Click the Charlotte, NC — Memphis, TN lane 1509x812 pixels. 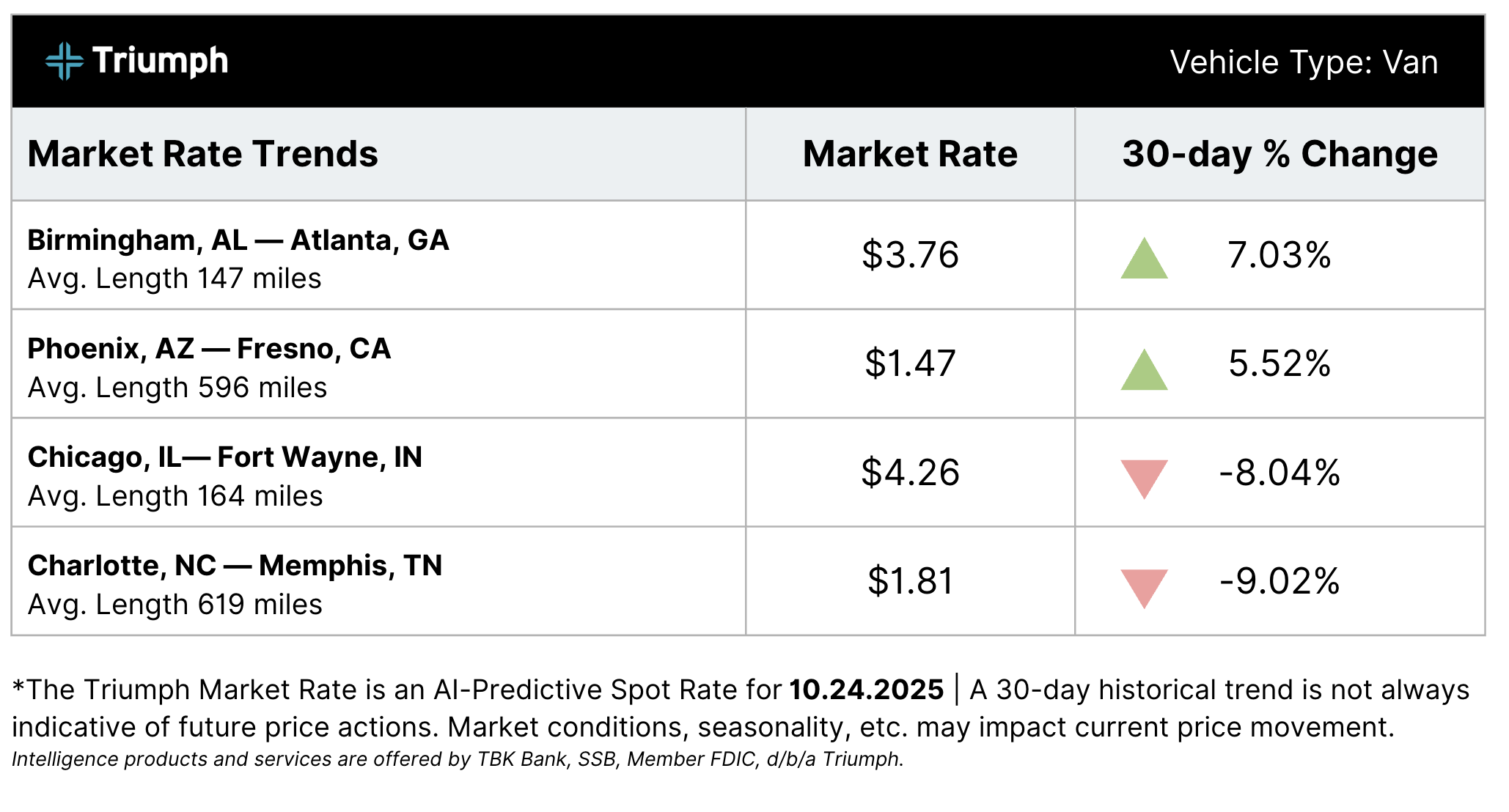(235, 566)
